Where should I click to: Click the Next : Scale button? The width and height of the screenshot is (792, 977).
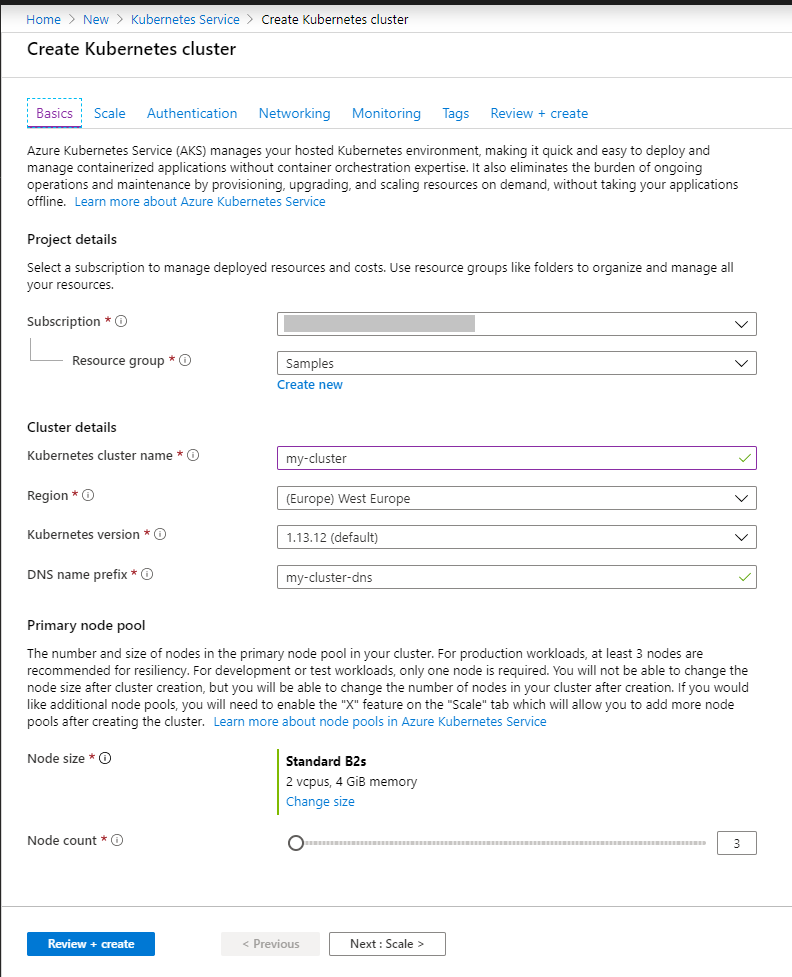[387, 944]
